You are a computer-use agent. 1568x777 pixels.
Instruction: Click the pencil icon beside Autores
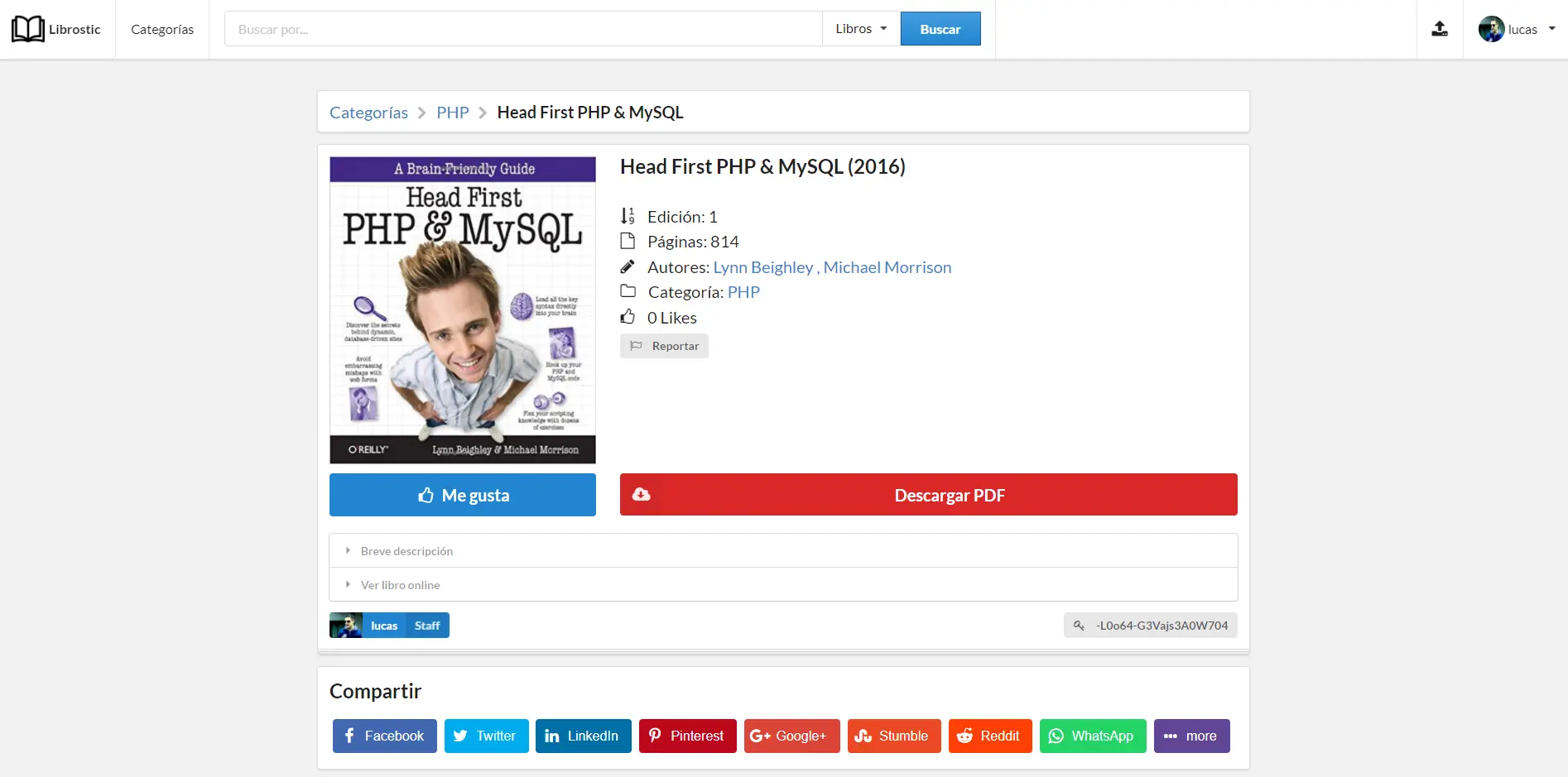pyautogui.click(x=628, y=266)
